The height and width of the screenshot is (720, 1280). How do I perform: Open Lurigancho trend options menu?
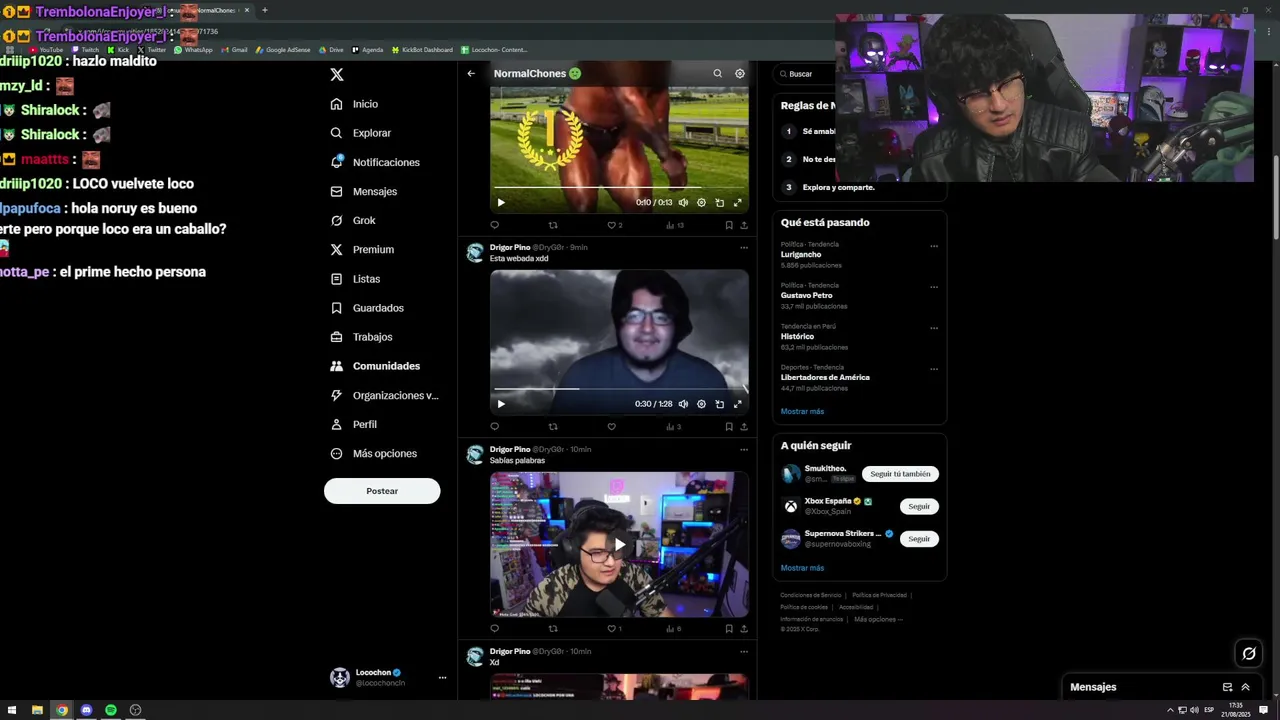[934, 246]
